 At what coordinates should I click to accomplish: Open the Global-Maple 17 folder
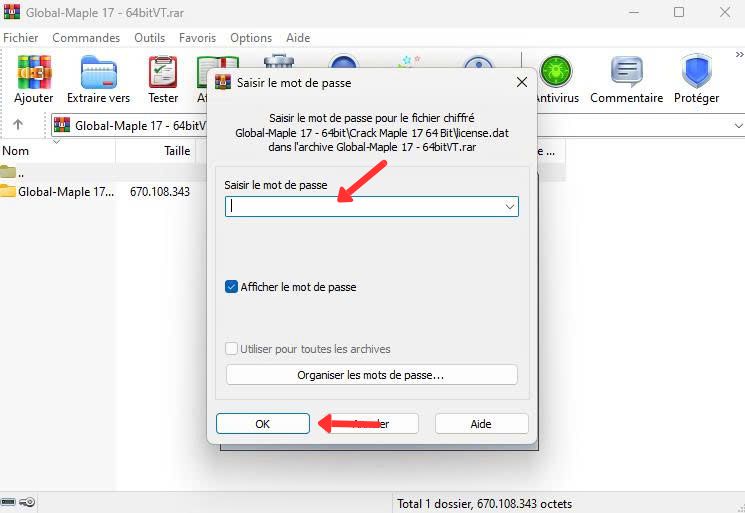pyautogui.click(x=58, y=191)
